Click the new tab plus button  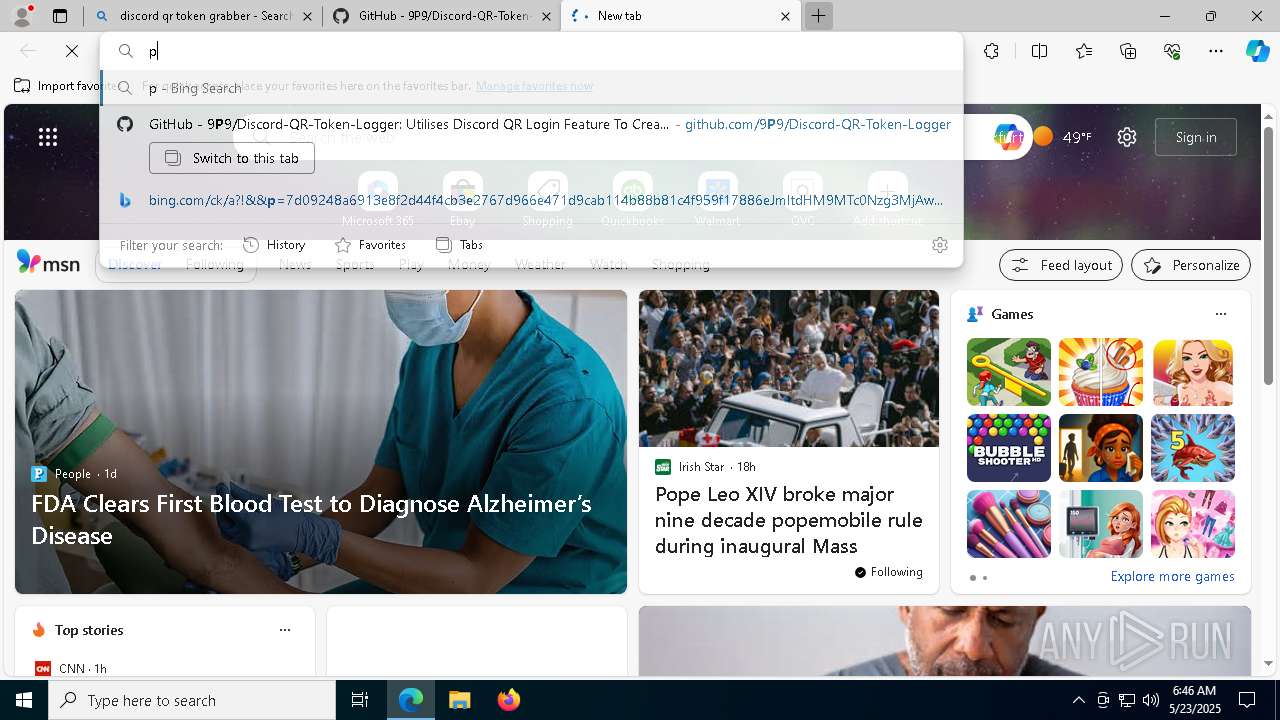[x=818, y=16]
